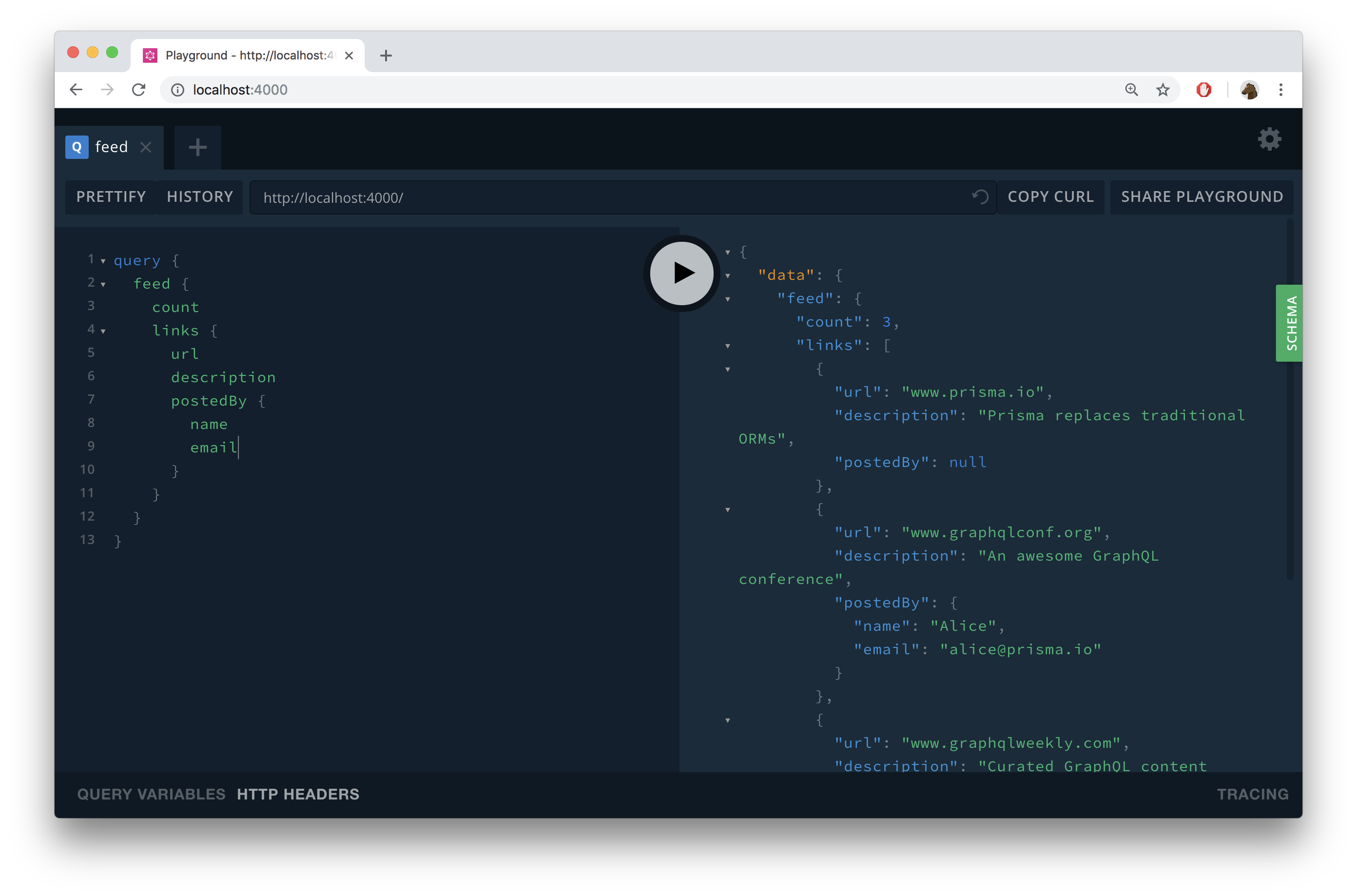The height and width of the screenshot is (896, 1357).
Task: Run the query with the play button
Action: pos(681,273)
